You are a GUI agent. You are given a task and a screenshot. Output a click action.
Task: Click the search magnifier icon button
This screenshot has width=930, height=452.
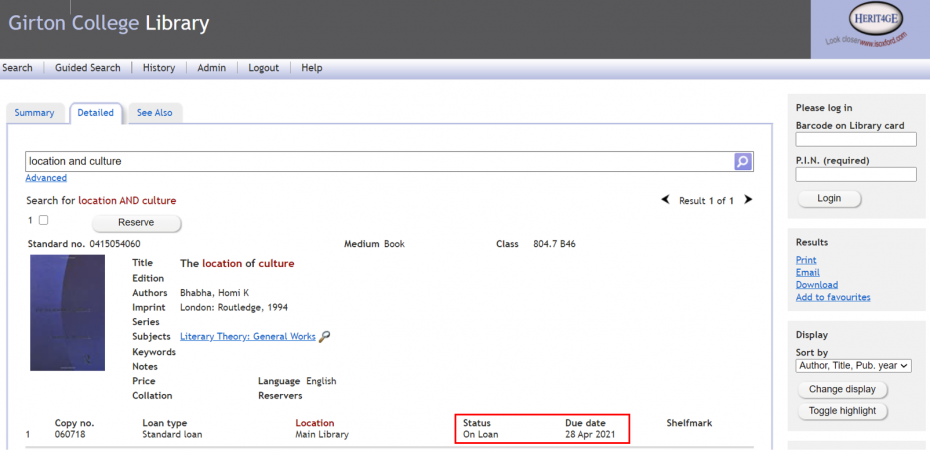click(743, 161)
